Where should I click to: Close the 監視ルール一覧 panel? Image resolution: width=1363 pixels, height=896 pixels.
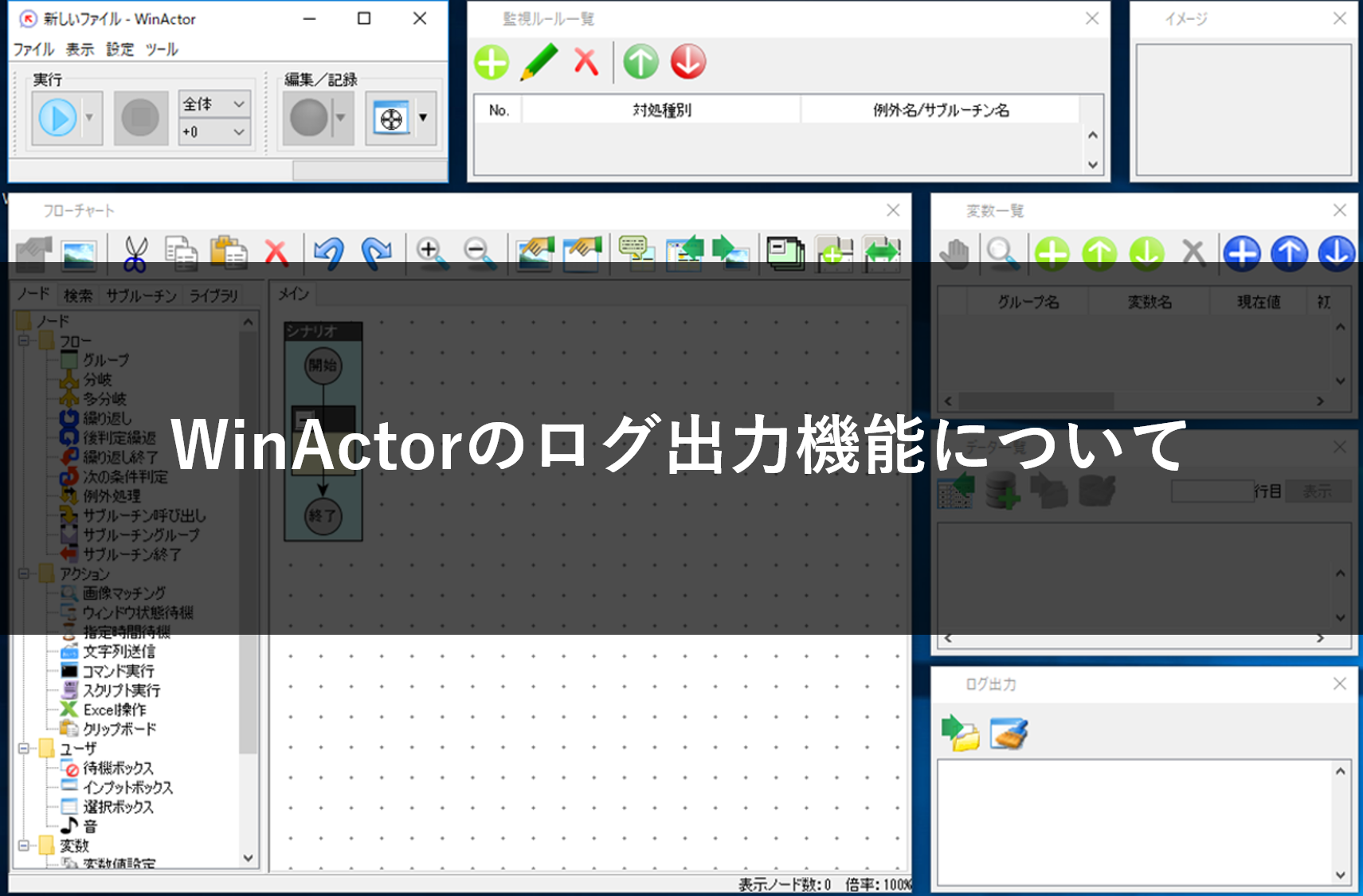[x=1092, y=18]
